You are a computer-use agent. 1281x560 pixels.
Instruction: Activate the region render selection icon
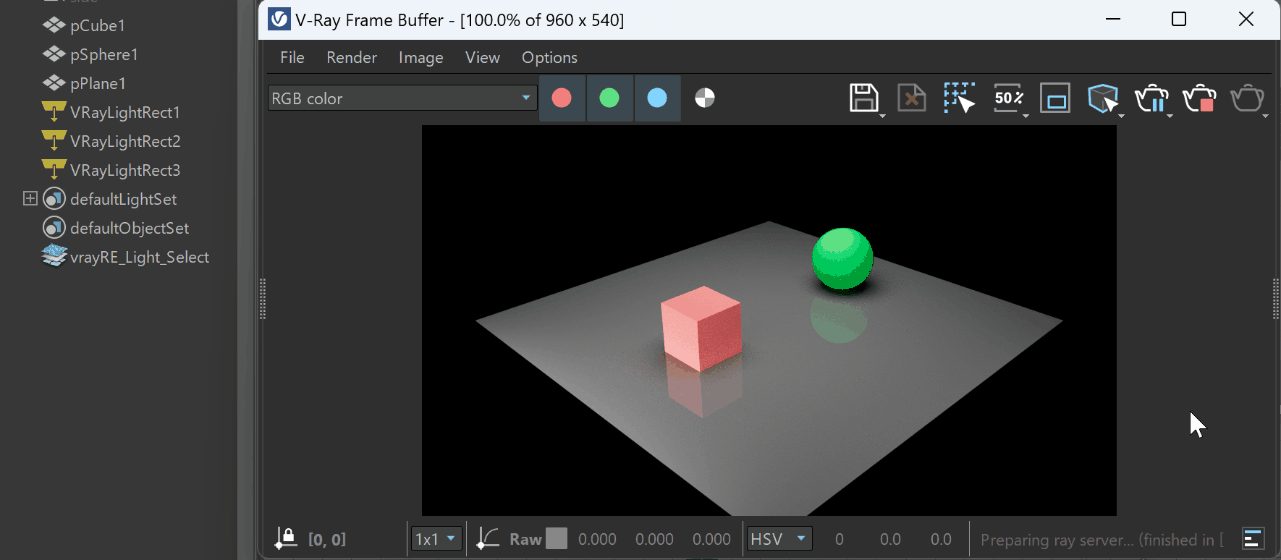tap(959, 98)
